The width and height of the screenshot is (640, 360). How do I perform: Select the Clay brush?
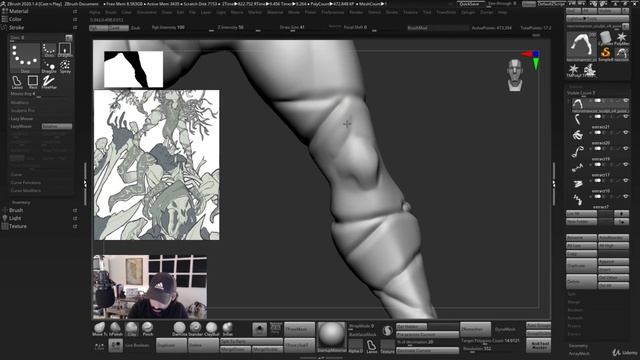pyautogui.click(x=131, y=329)
